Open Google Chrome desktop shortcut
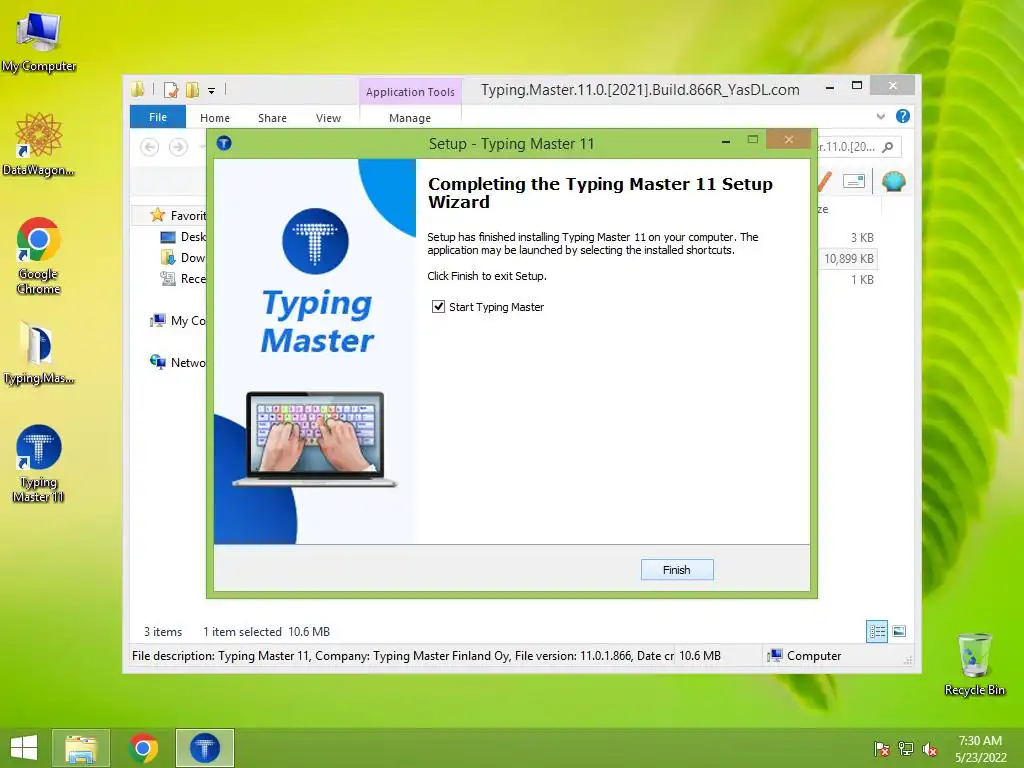The height and width of the screenshot is (768, 1024). pos(39,255)
